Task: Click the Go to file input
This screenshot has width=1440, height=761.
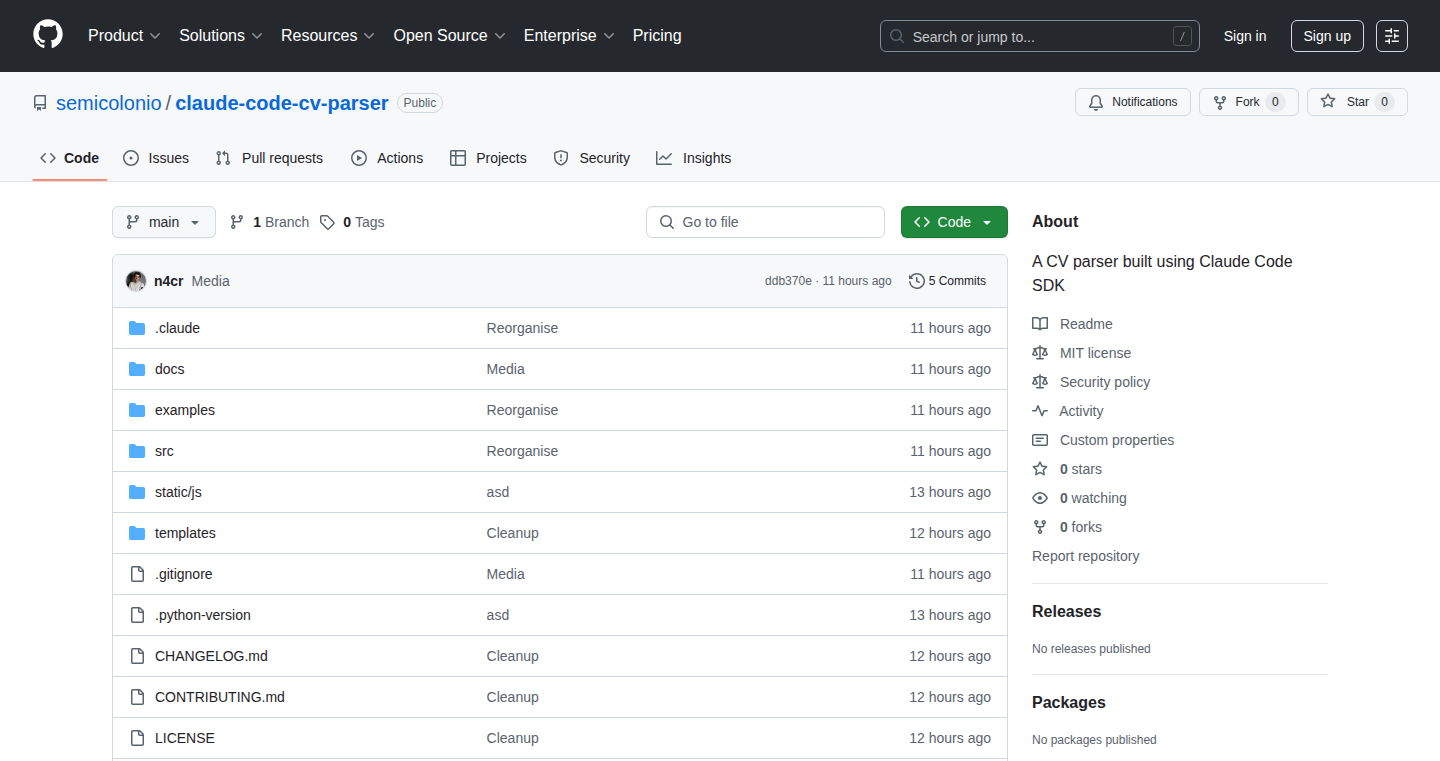Action: (765, 222)
